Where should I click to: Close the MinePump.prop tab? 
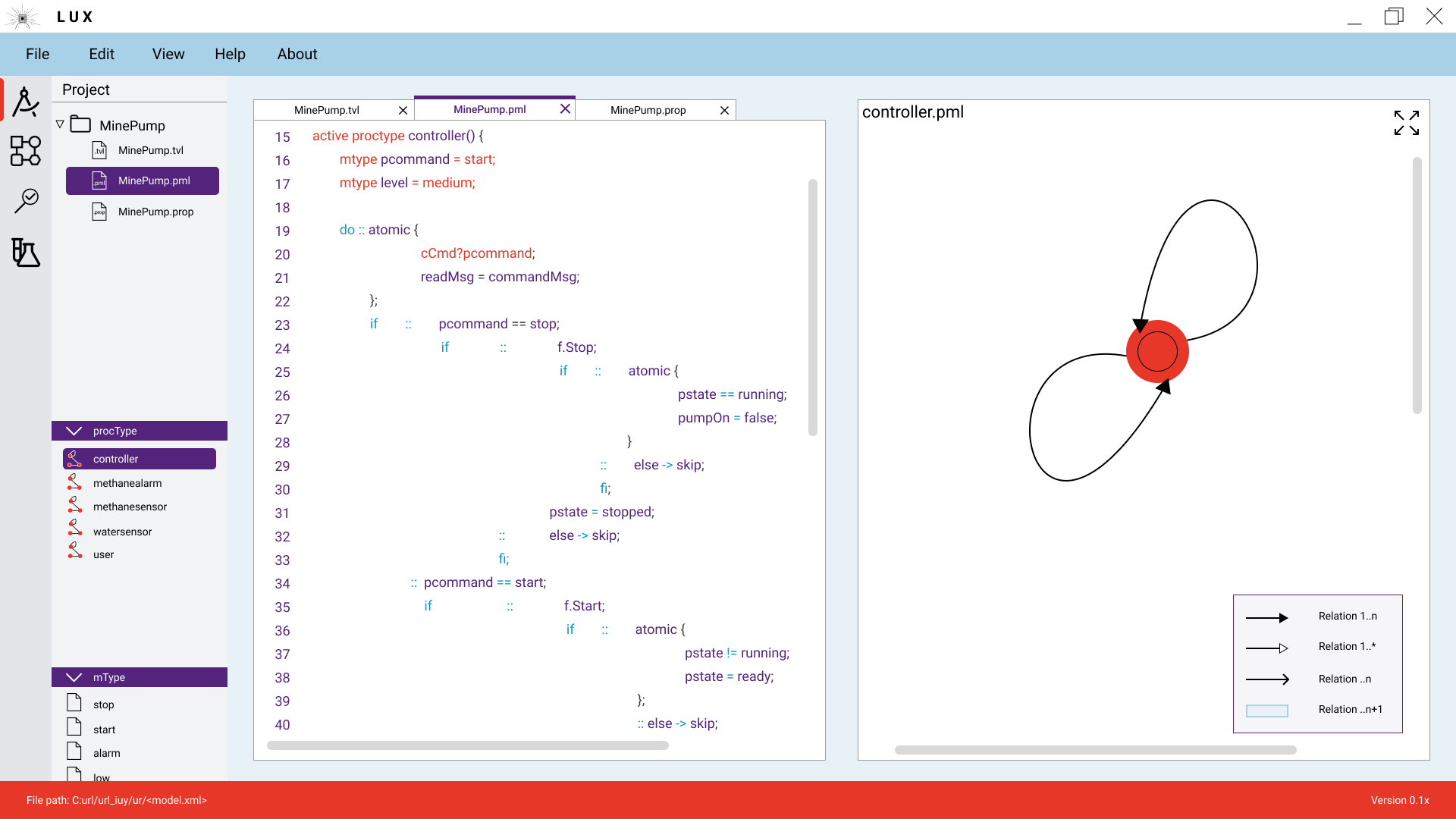[724, 111]
